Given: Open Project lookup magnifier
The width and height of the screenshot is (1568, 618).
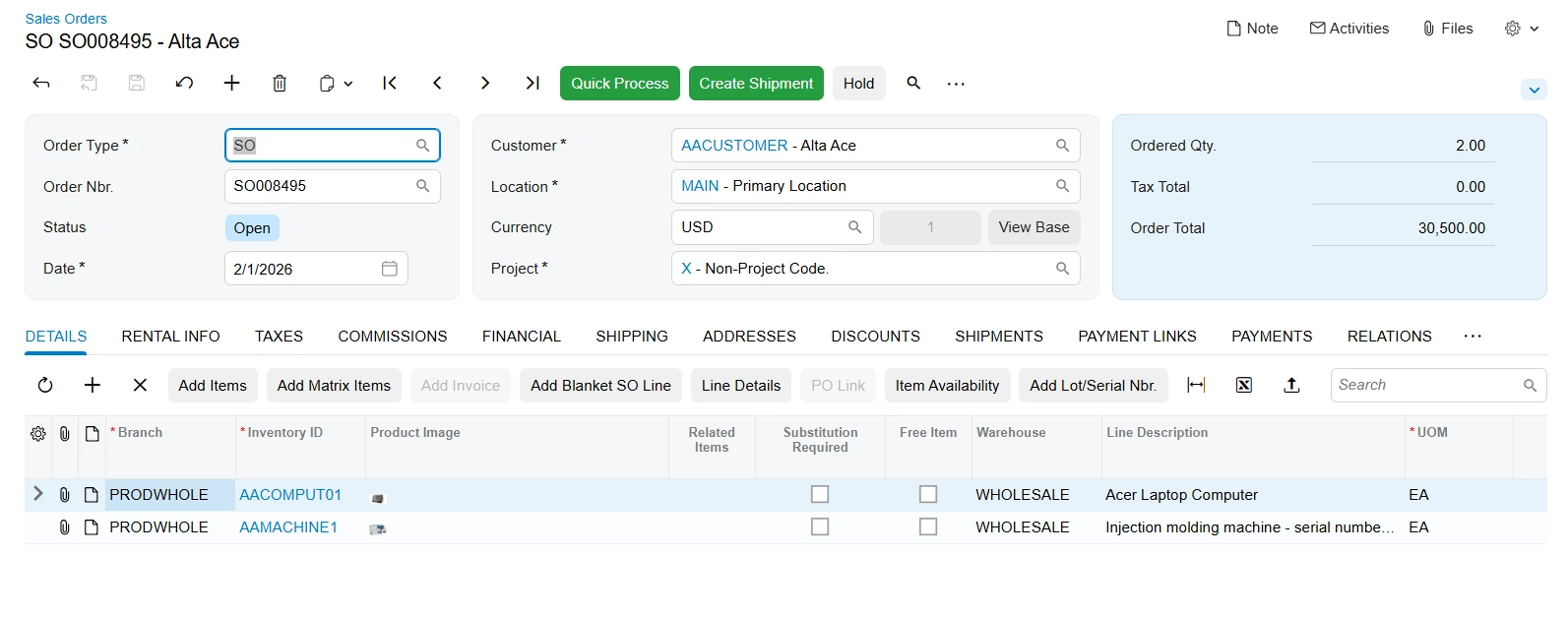Looking at the screenshot, I should (x=1062, y=269).
